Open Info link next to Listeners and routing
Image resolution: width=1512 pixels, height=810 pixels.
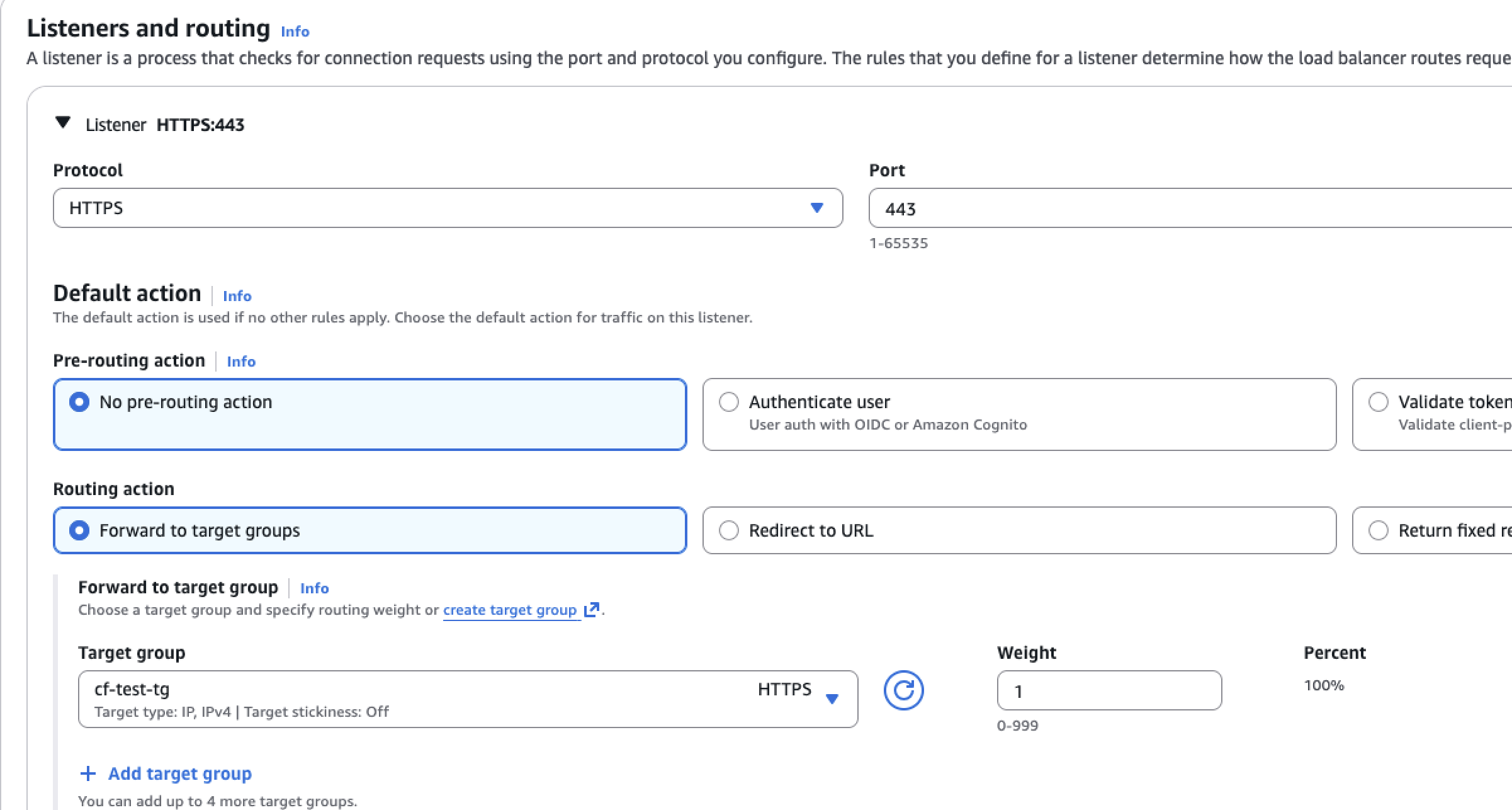[x=295, y=31]
